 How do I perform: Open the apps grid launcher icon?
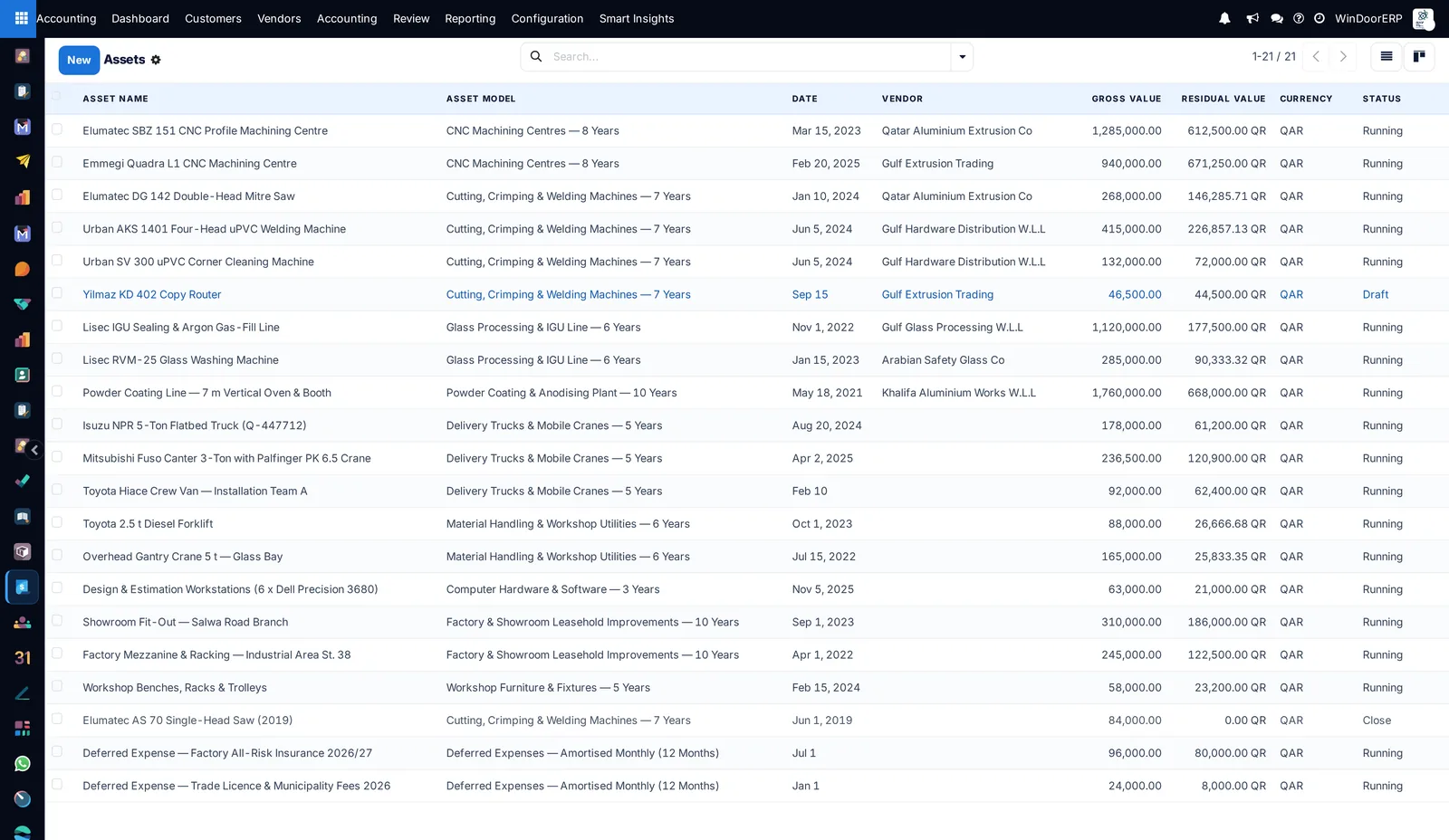[21, 18]
